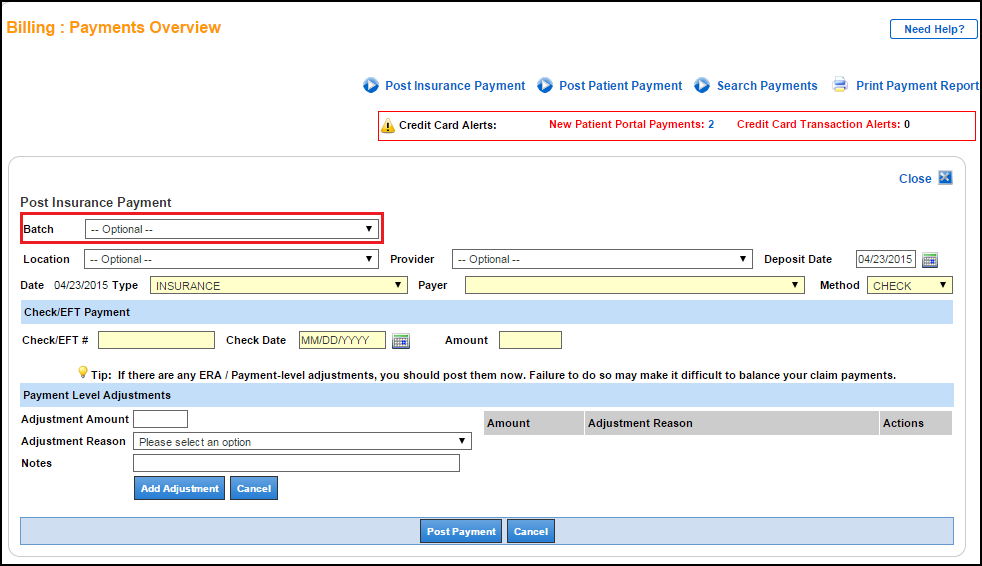This screenshot has width=982, height=566.
Task: Open the Provider dropdown list
Action: [601, 259]
